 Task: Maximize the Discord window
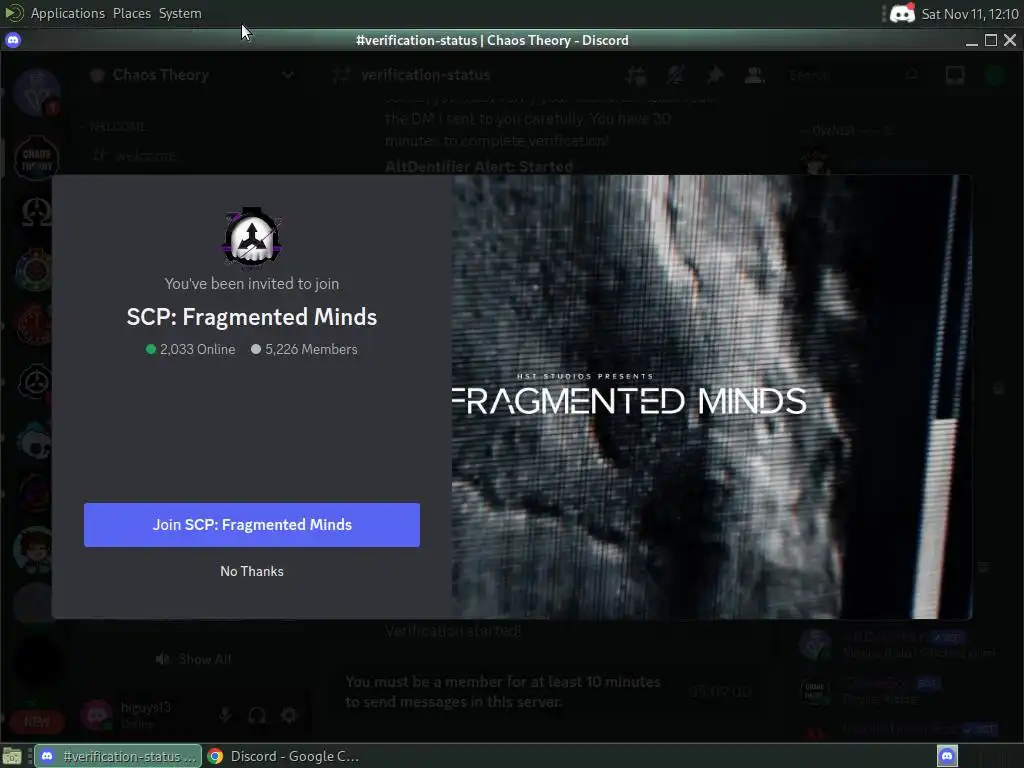point(991,40)
